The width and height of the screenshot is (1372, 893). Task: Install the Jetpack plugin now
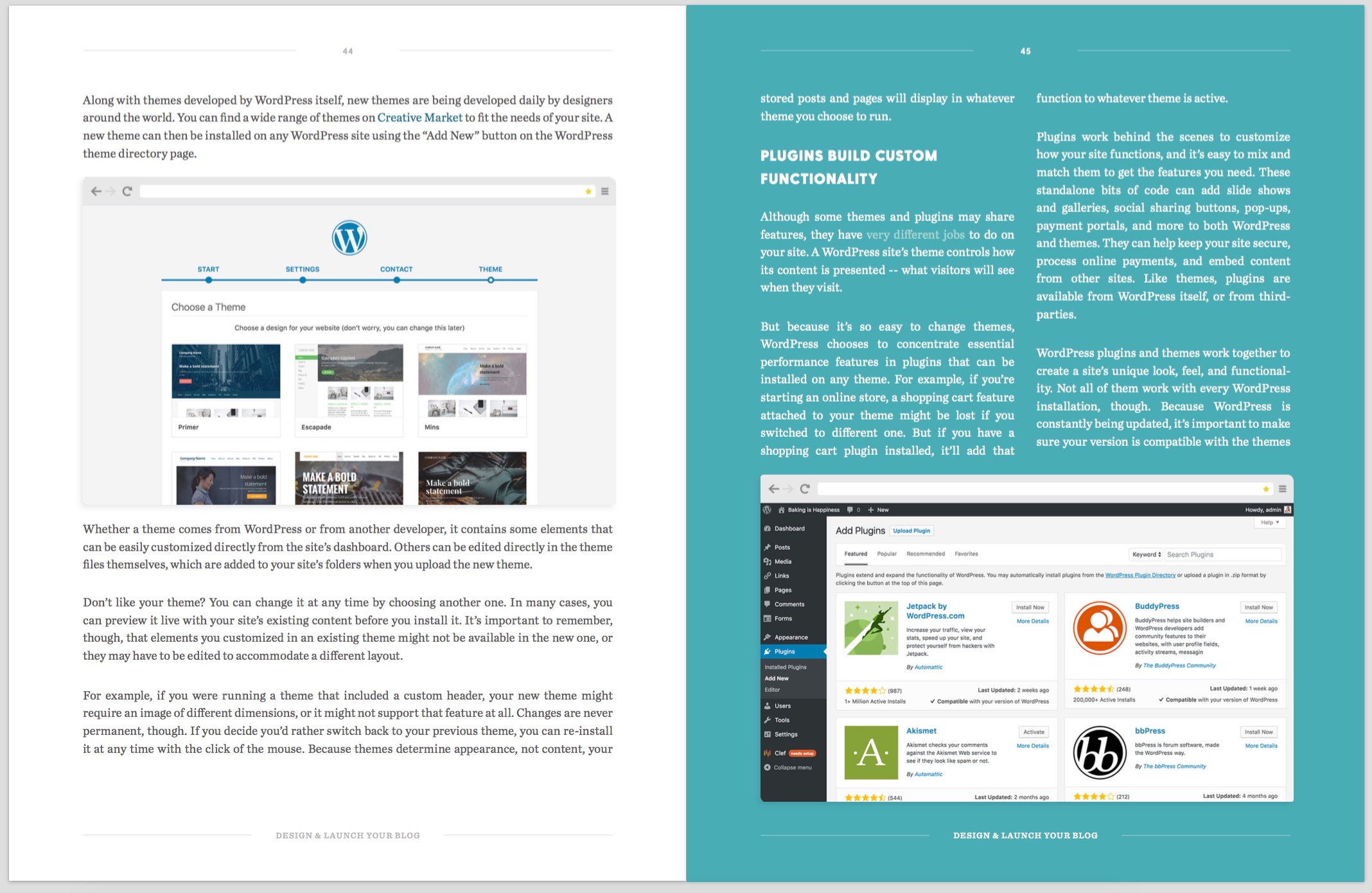click(x=1030, y=607)
